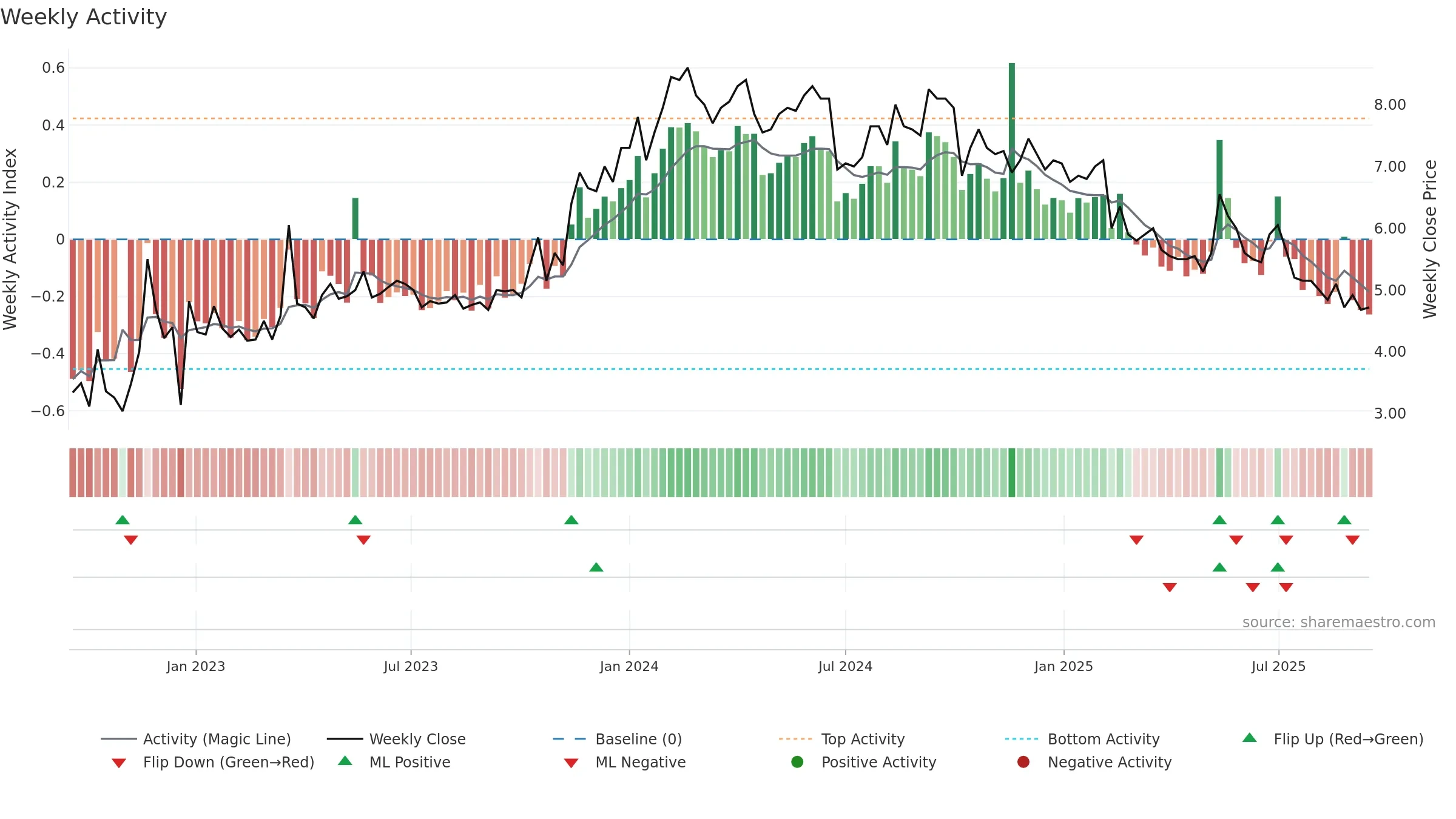Click the 0.6 left axis tick label

pyautogui.click(x=53, y=68)
